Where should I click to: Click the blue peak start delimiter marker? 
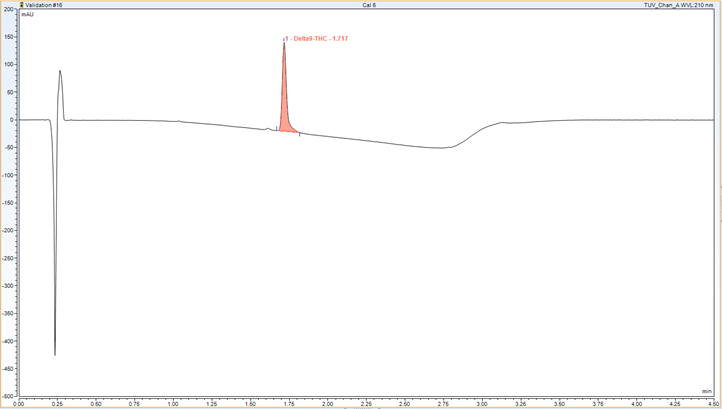pyautogui.click(x=277, y=129)
